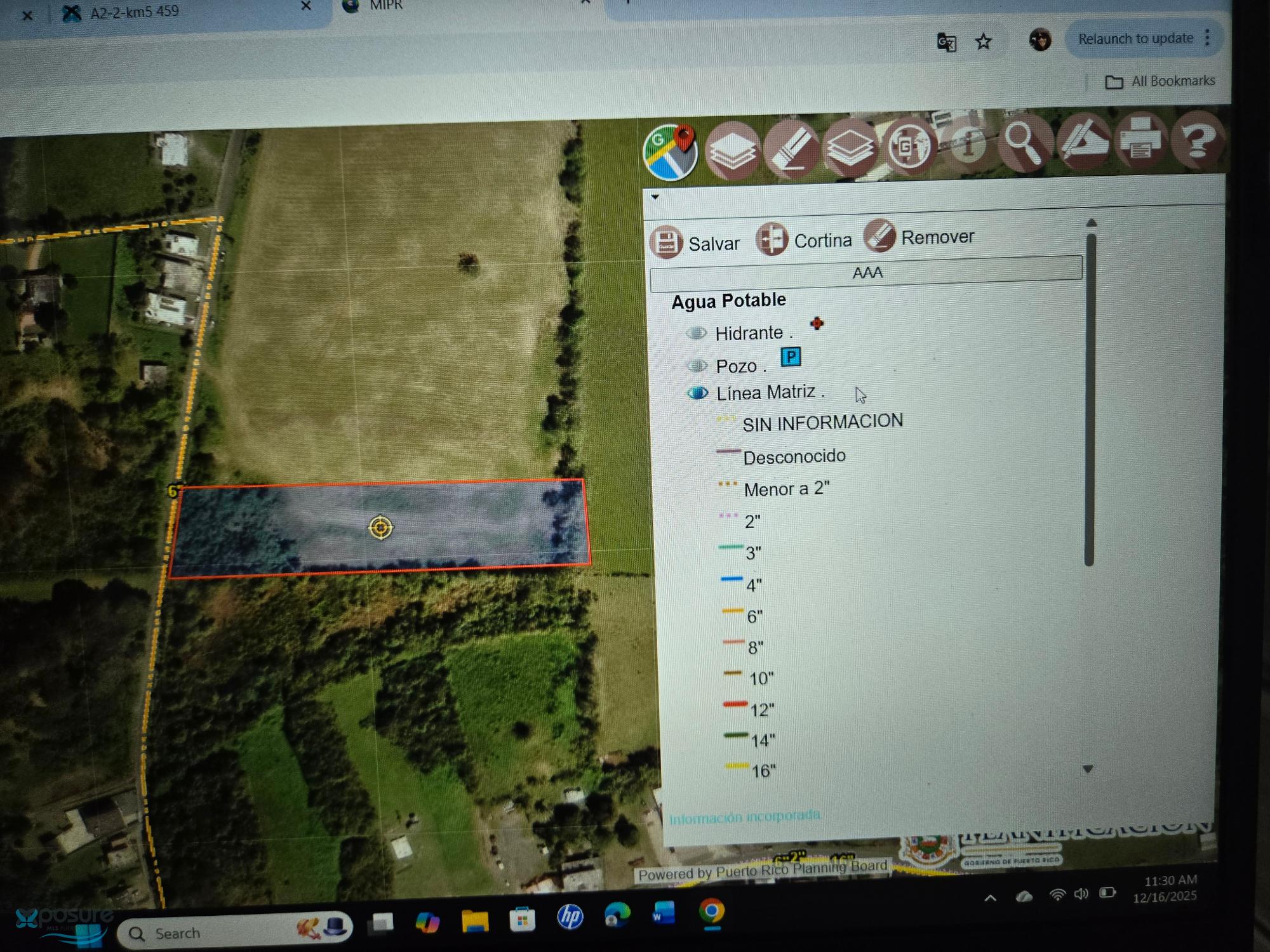
Task: Open Chrome three-dot menu
Action: [1207, 37]
